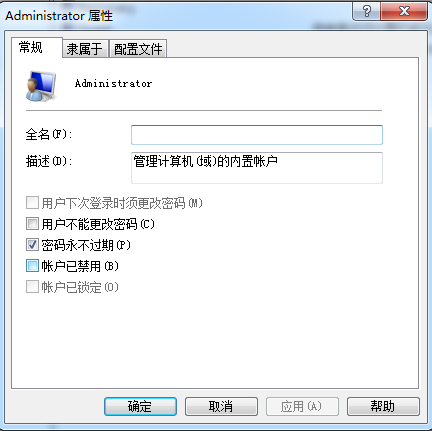The height and width of the screenshot is (431, 432).
Task: Click the 应用(A) button
Action: coord(302,406)
